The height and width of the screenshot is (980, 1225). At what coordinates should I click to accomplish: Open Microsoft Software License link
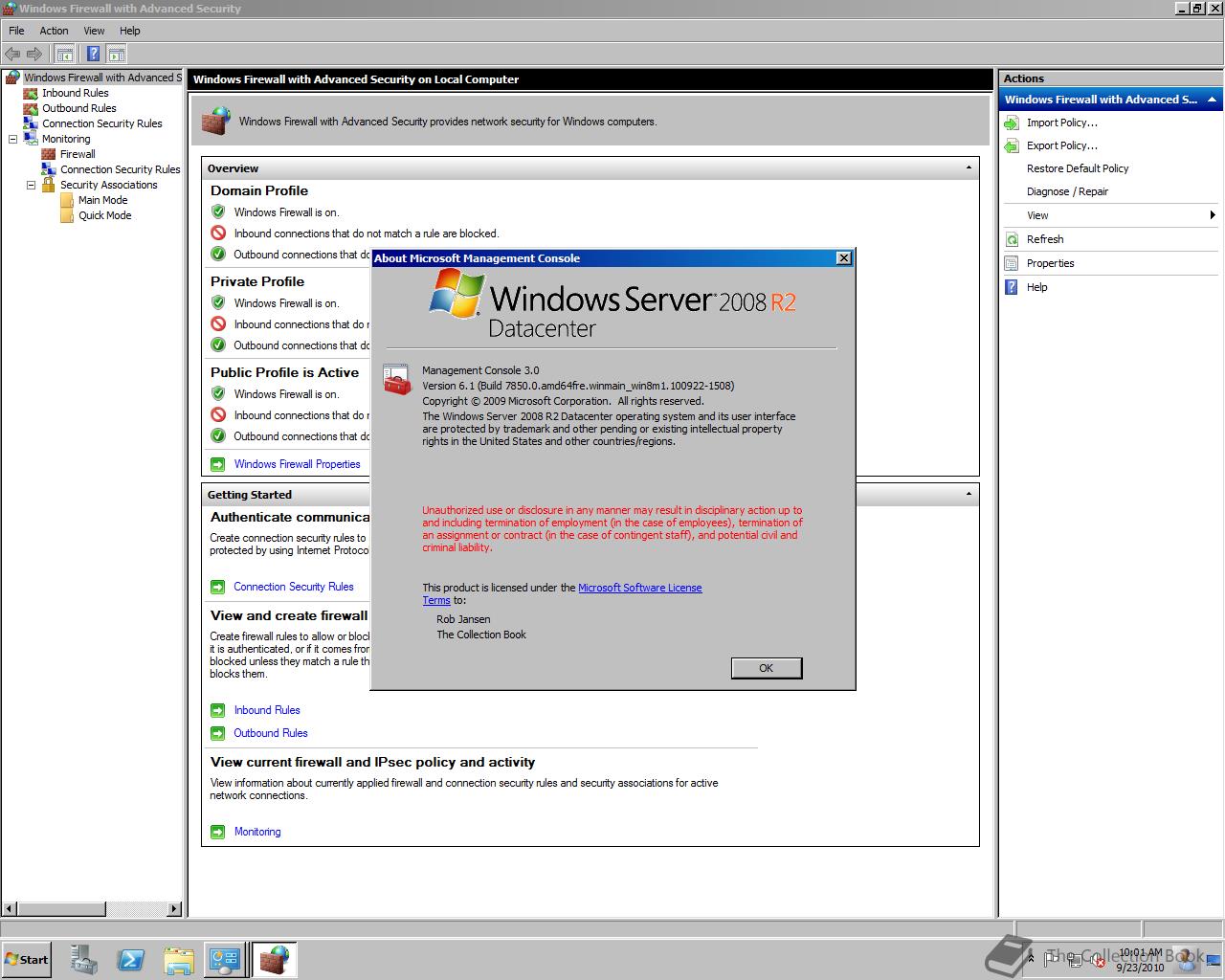tap(639, 588)
